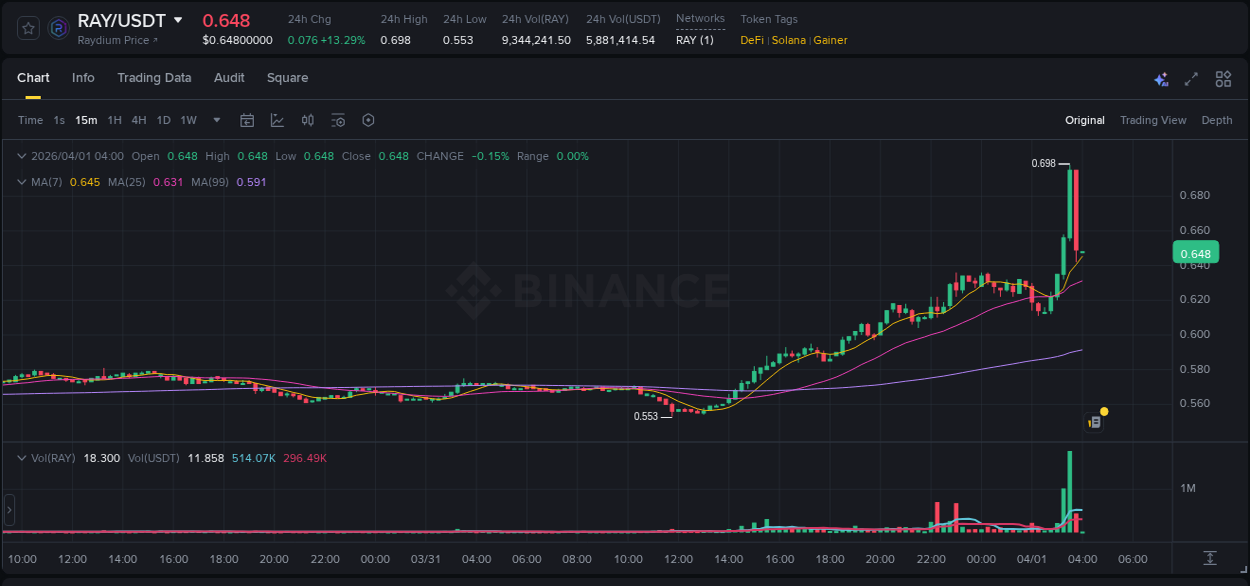This screenshot has width=1250, height=586.
Task: Expand chart to fullscreen with diagonal arrows icon
Action: pos(1190,78)
